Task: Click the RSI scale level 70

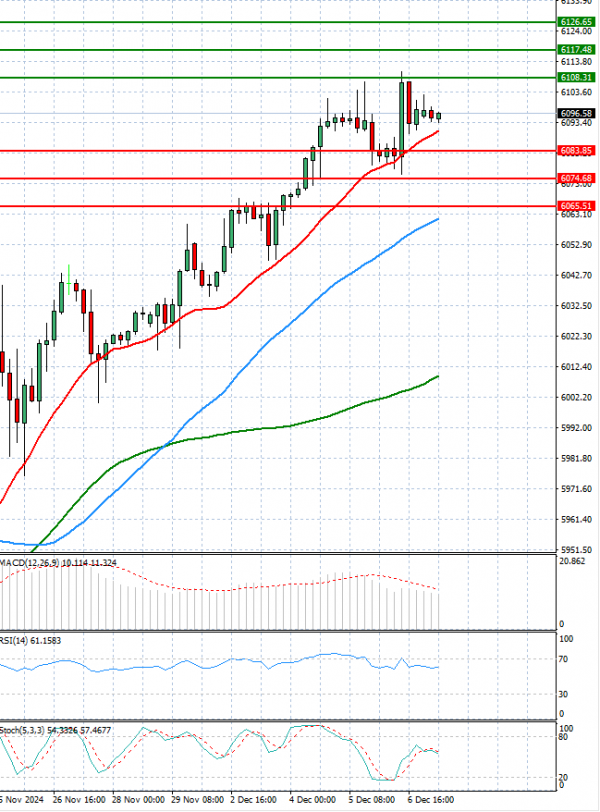Action: pos(563,660)
